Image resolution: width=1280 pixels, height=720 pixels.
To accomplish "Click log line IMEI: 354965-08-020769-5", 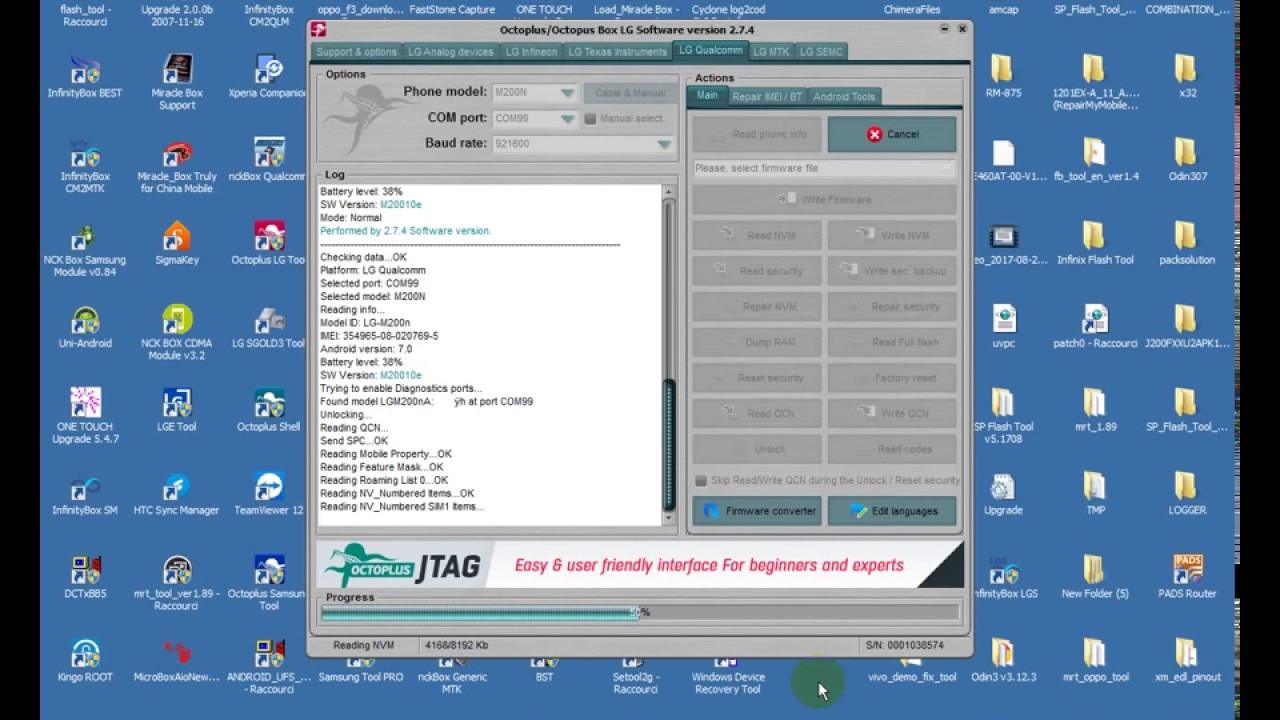I will click(x=379, y=336).
